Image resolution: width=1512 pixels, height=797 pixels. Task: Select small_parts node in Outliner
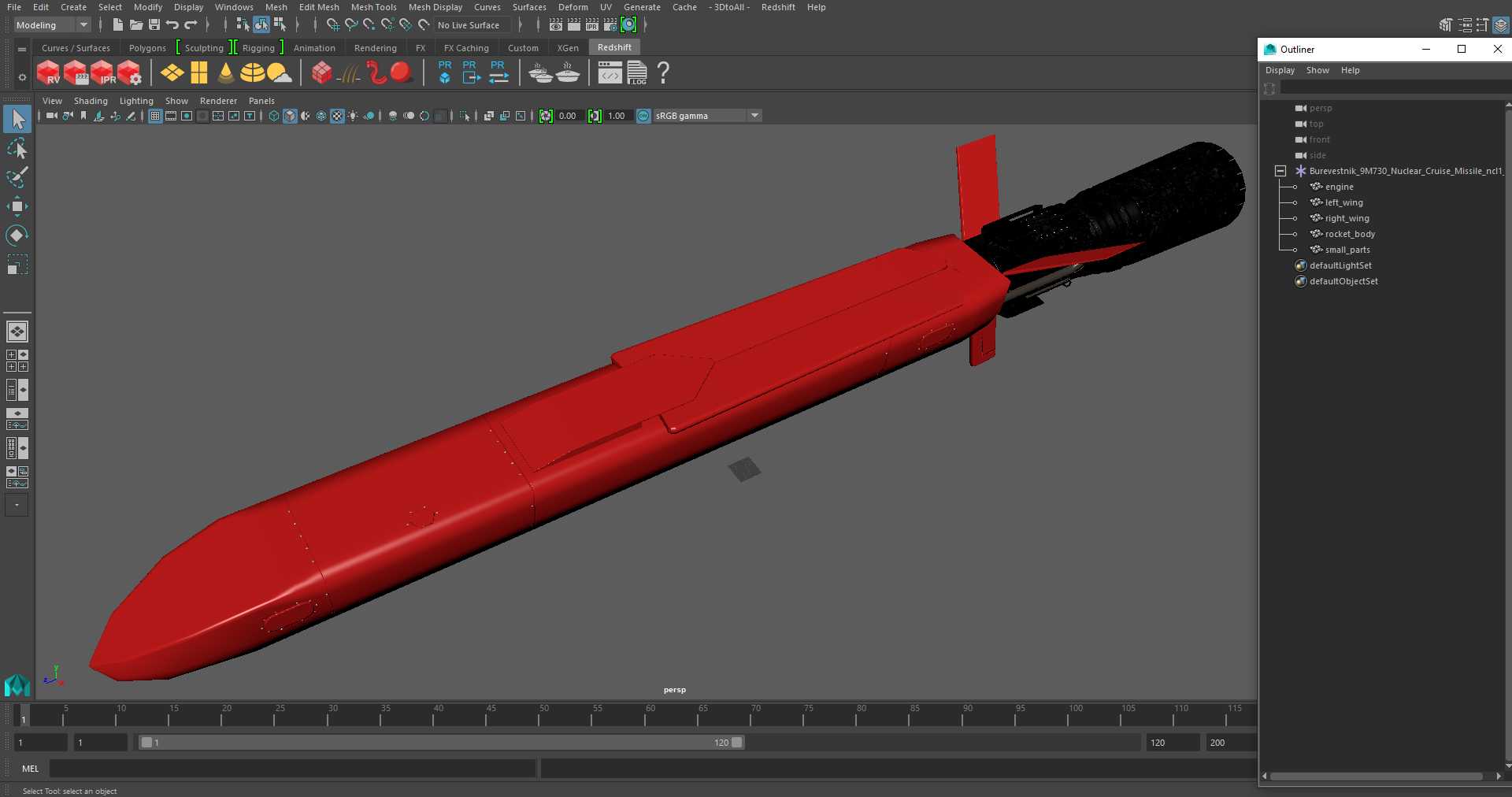click(x=1347, y=250)
